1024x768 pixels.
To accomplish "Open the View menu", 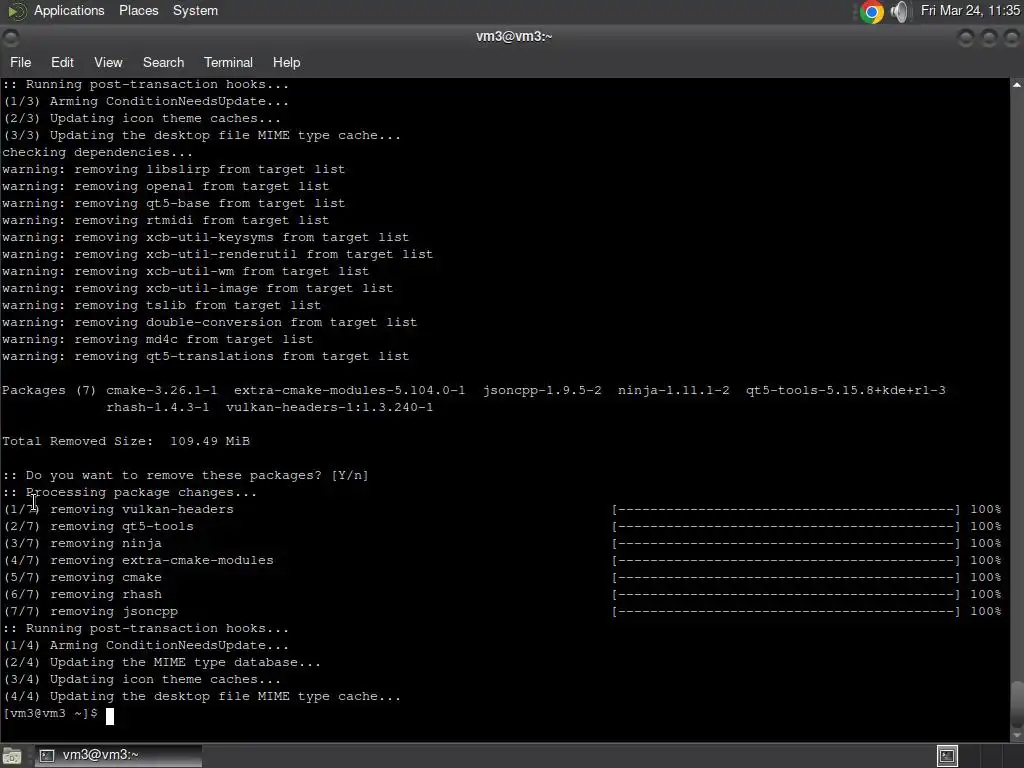I will pos(108,62).
